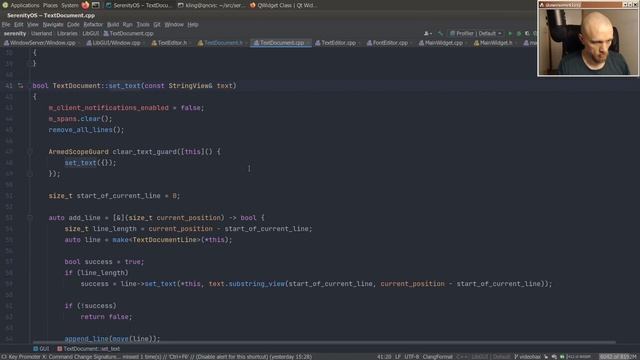Viewport: 640px width, 360px height.
Task: Click the webcam overlay window
Action: [588, 38]
